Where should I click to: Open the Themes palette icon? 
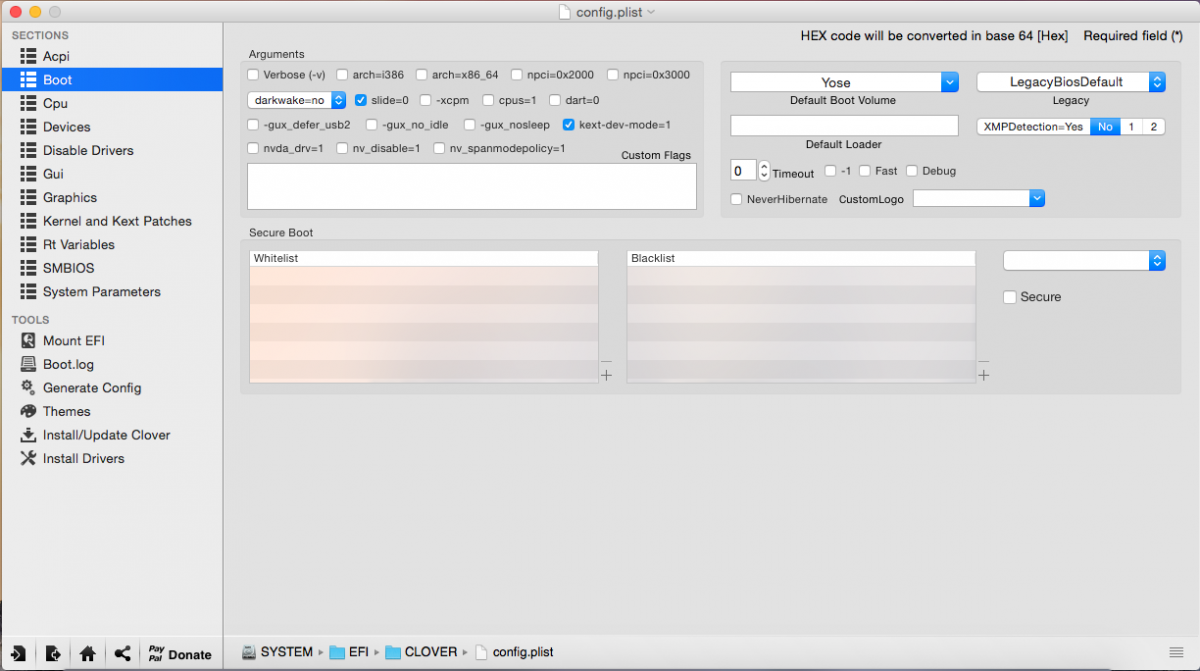[x=28, y=412]
